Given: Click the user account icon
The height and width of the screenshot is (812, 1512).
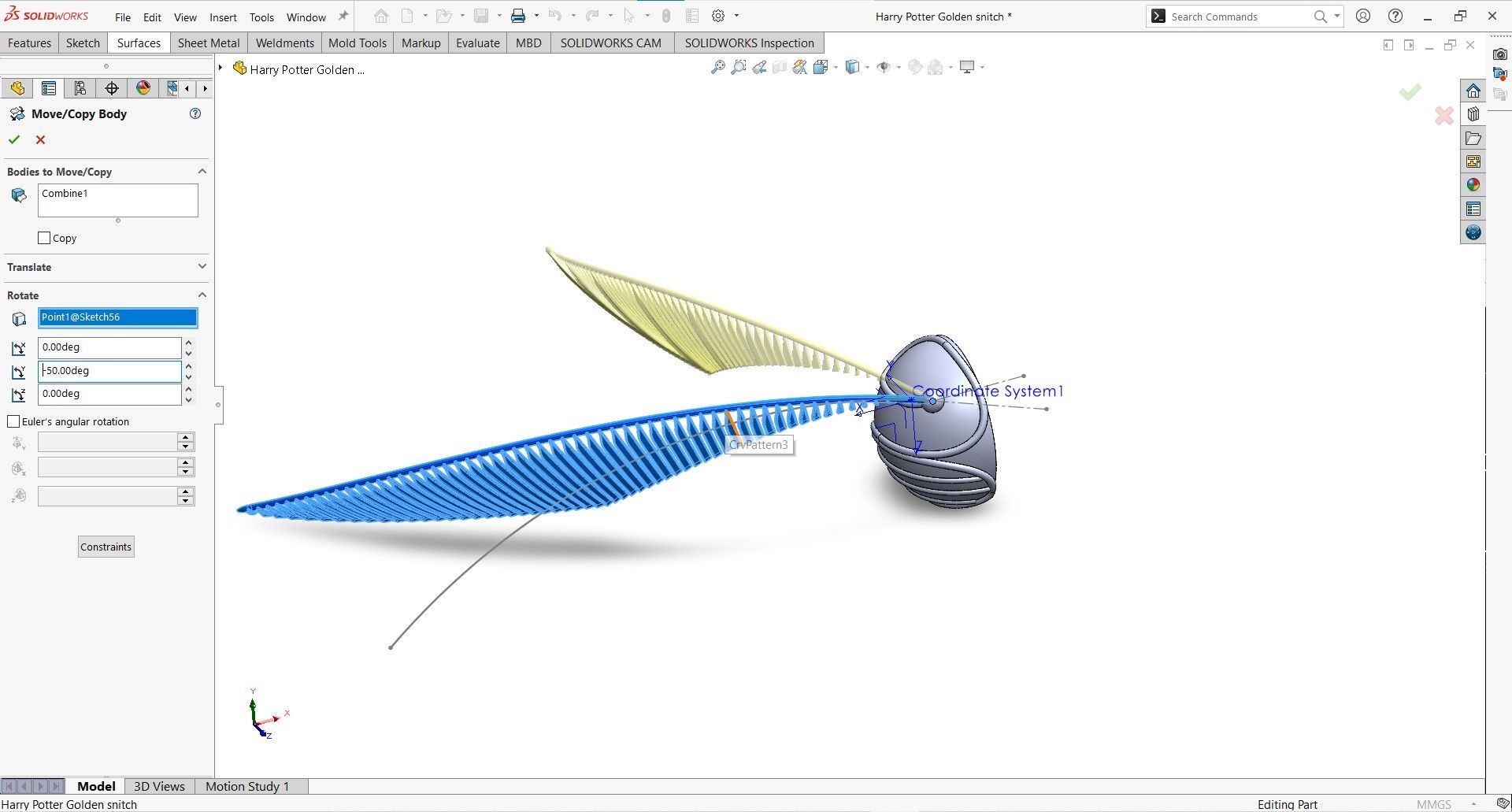Looking at the screenshot, I should pos(1363,16).
